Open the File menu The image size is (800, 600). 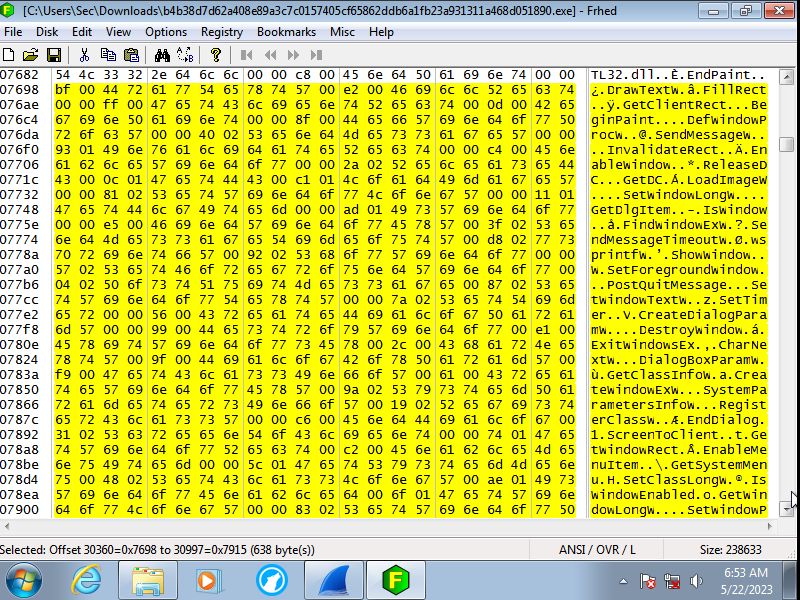pos(13,32)
